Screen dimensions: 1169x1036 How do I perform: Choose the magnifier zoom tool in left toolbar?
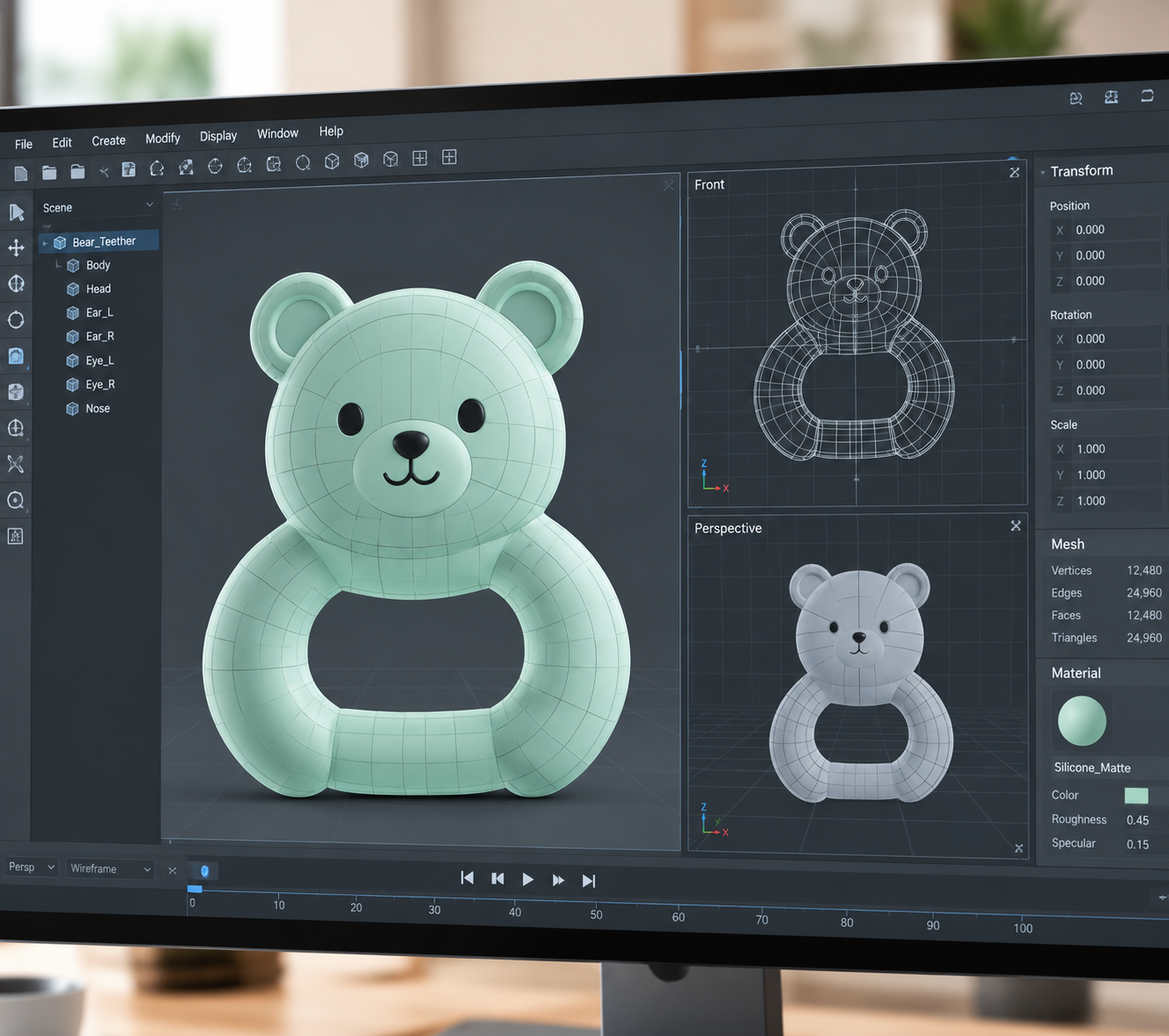pyautogui.click(x=16, y=500)
